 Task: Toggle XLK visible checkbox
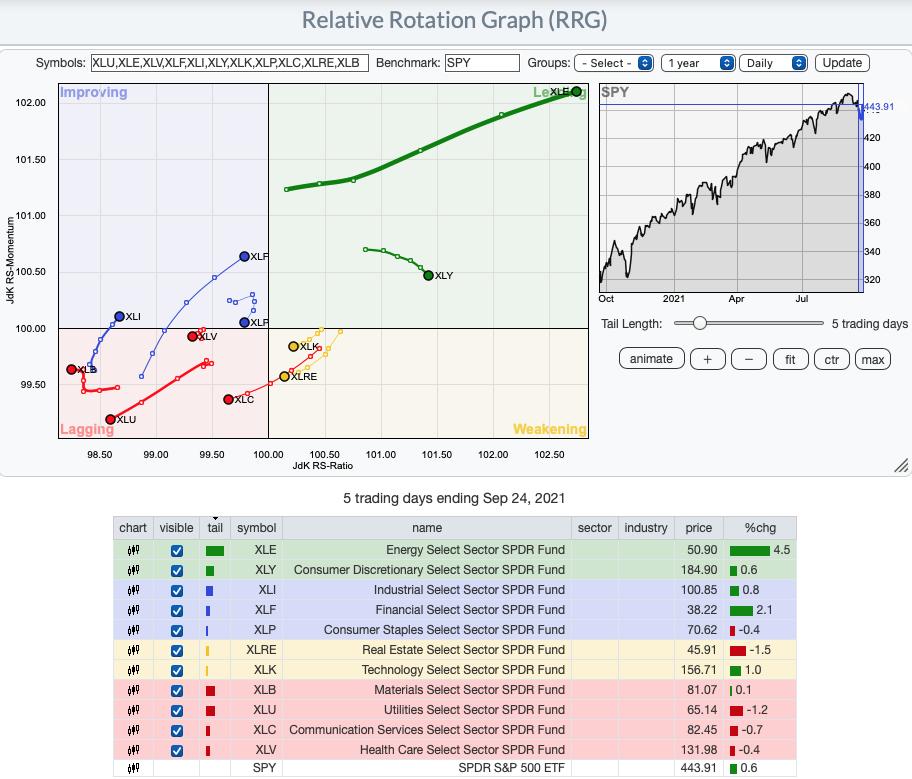pyautogui.click(x=177, y=671)
